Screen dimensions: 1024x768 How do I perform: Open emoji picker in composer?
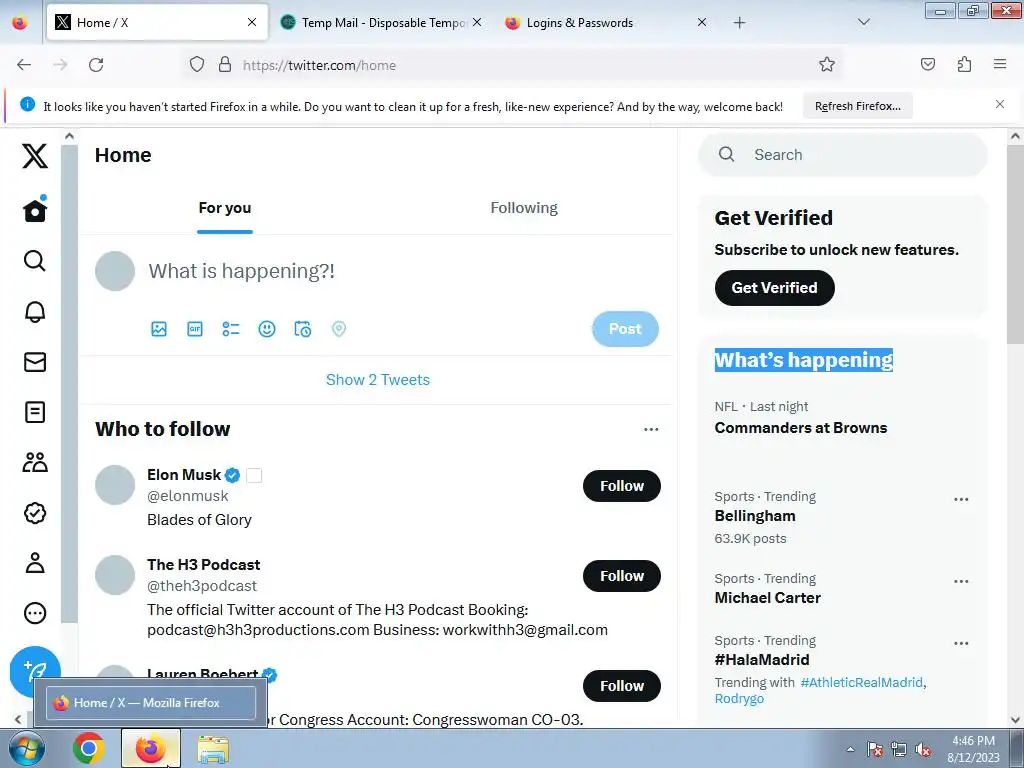[x=266, y=328]
